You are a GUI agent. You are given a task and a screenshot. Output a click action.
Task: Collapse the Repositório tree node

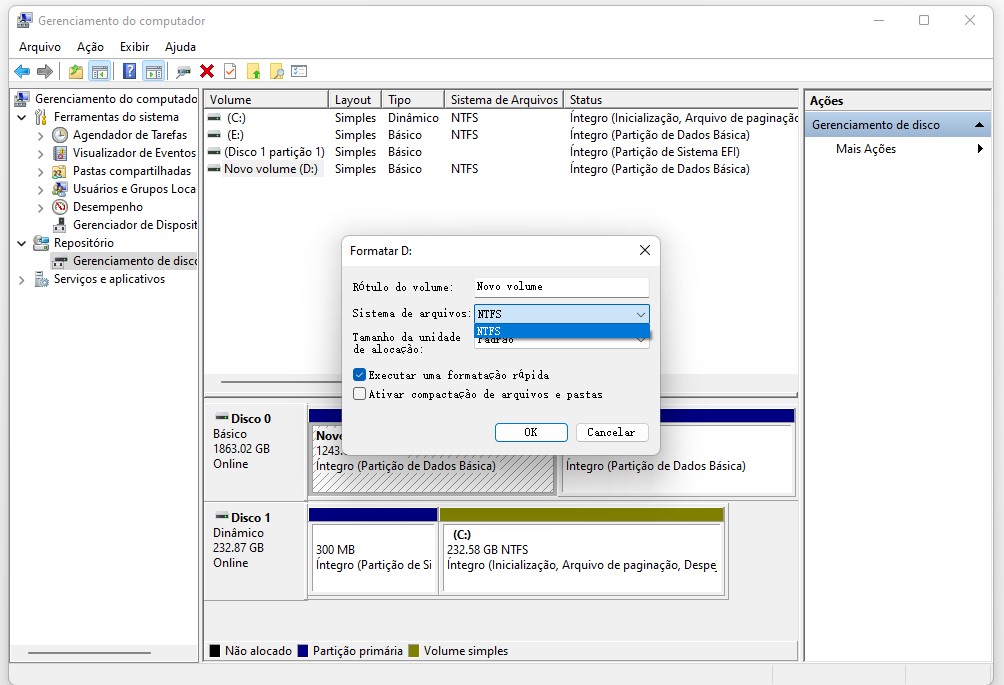point(22,243)
